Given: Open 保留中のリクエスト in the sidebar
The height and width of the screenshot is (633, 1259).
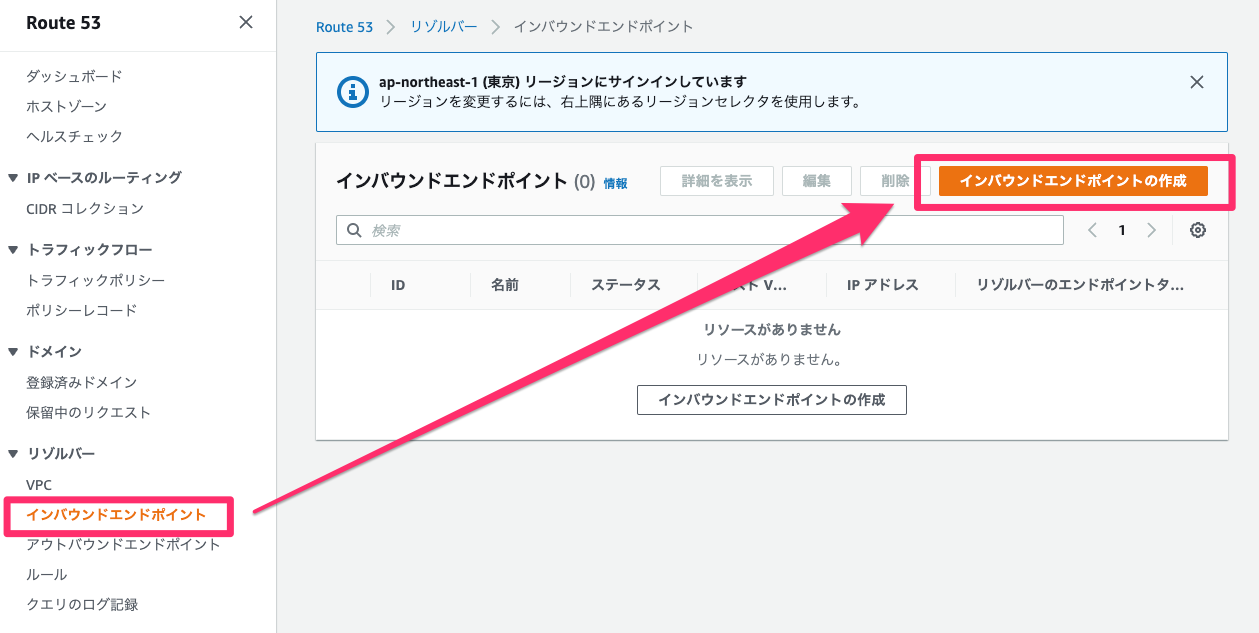Looking at the screenshot, I should [x=89, y=412].
